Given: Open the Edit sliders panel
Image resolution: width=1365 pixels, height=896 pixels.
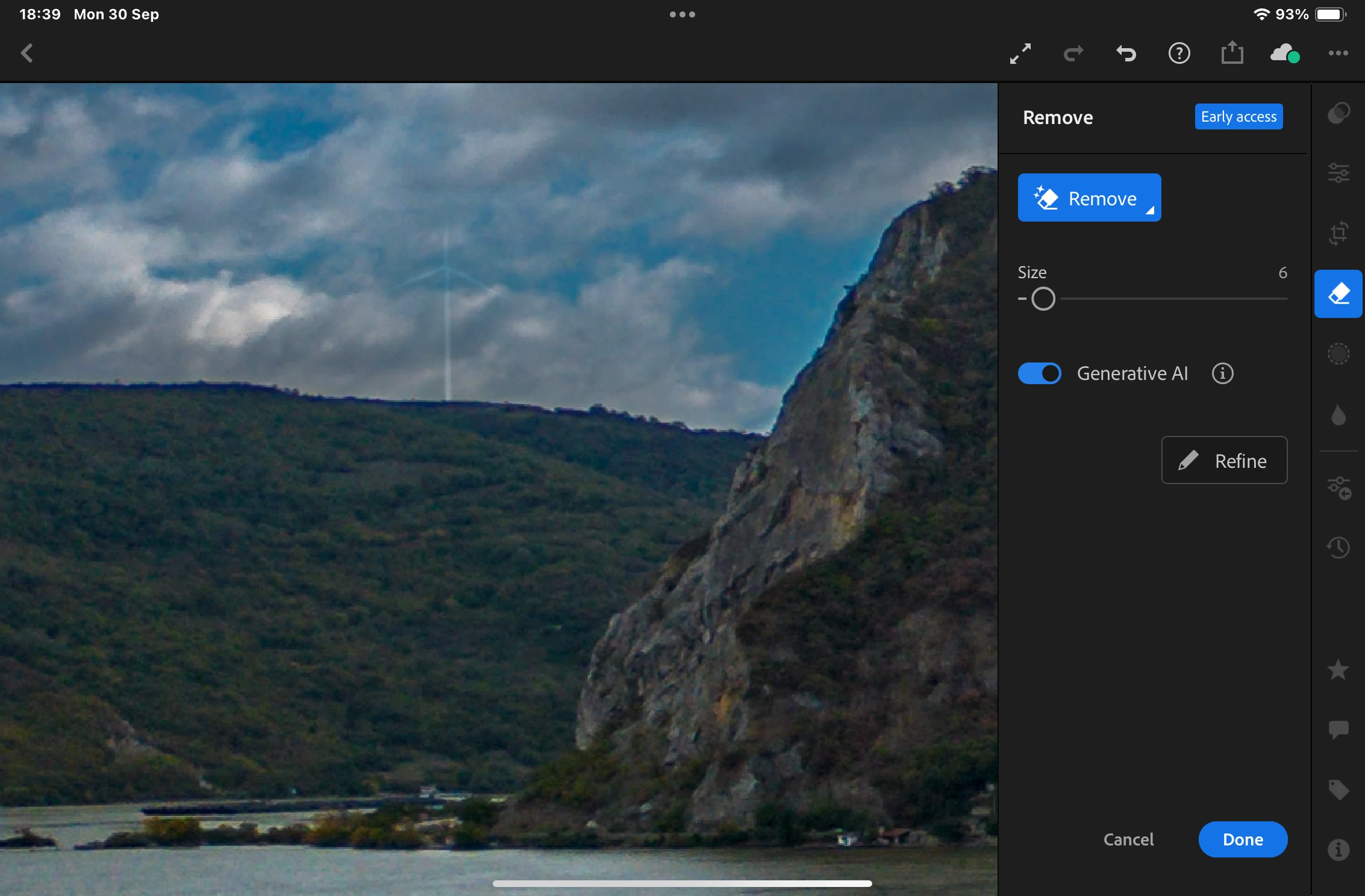Looking at the screenshot, I should pyautogui.click(x=1338, y=173).
